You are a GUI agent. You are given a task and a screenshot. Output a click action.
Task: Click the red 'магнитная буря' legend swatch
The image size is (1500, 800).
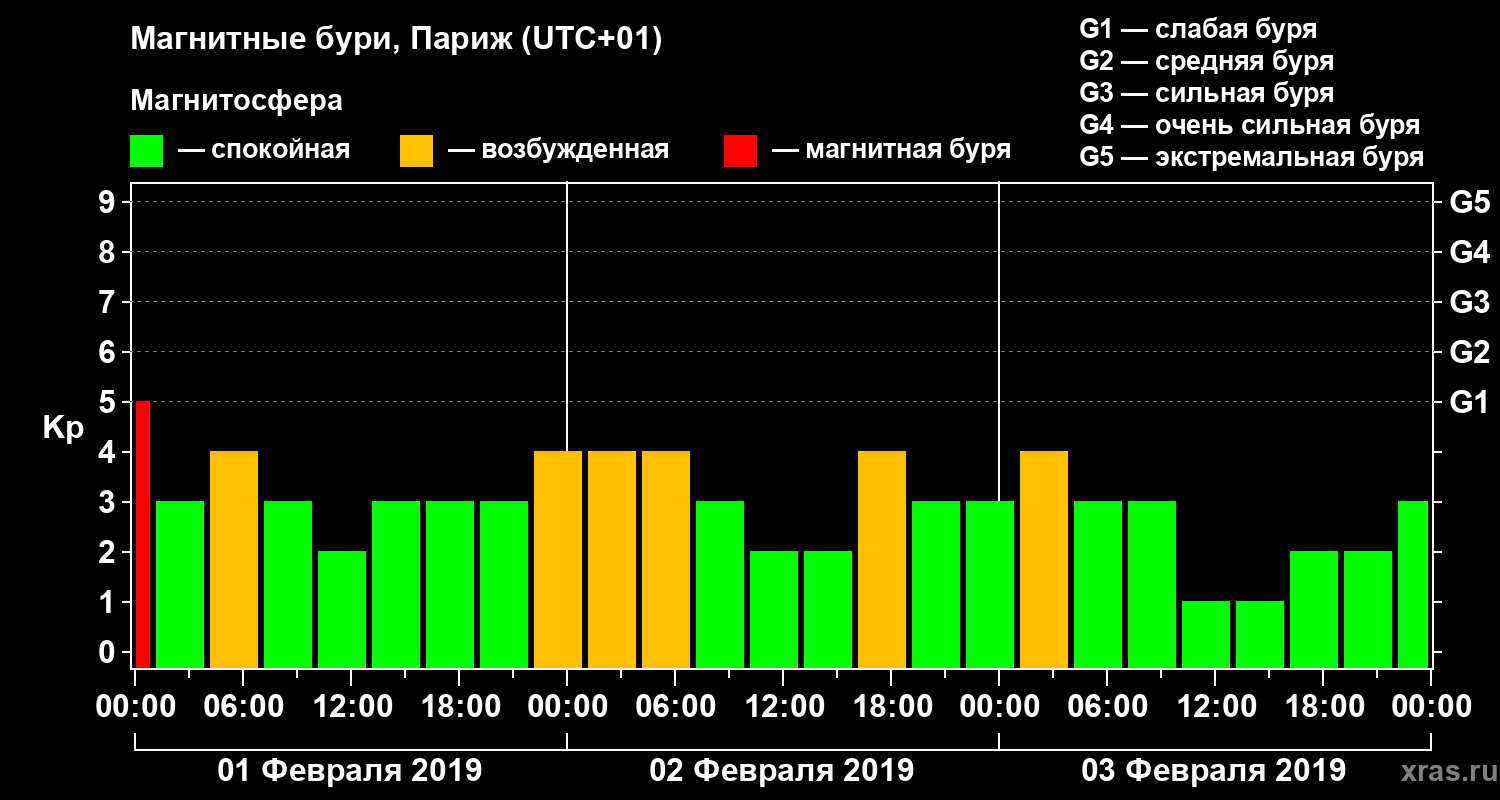click(740, 151)
